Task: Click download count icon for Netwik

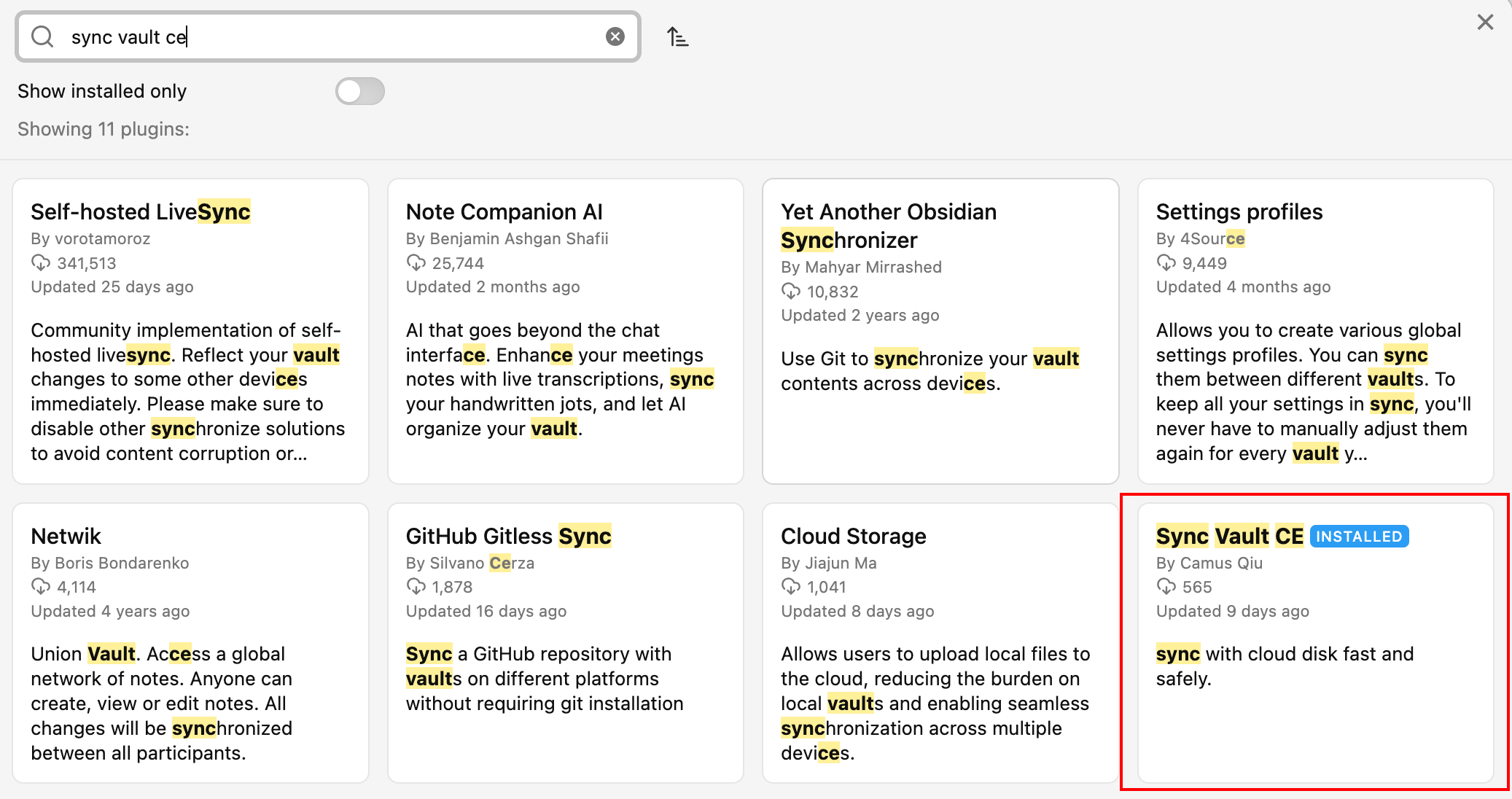Action: click(x=41, y=587)
